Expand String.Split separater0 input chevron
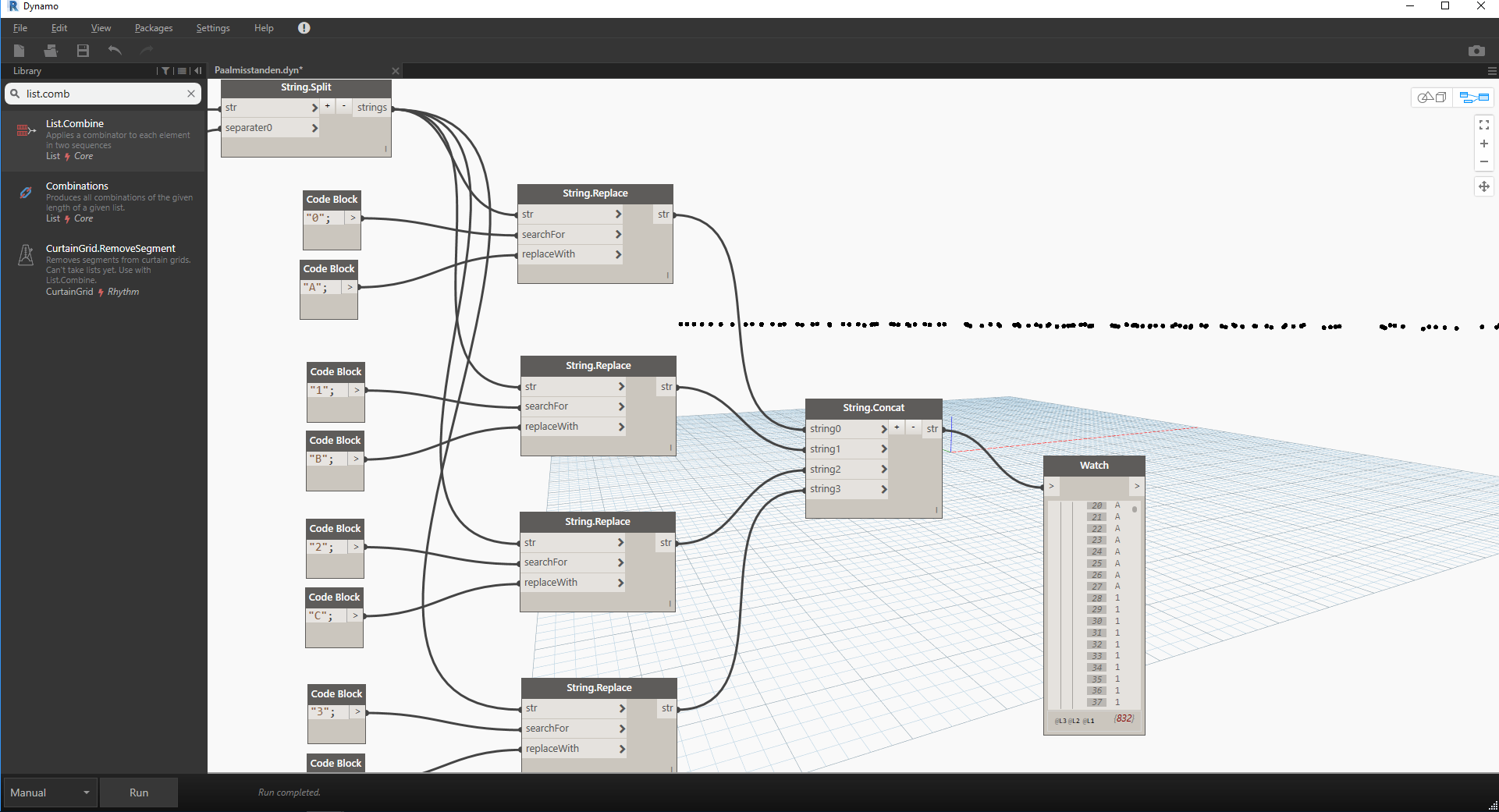 coord(314,128)
